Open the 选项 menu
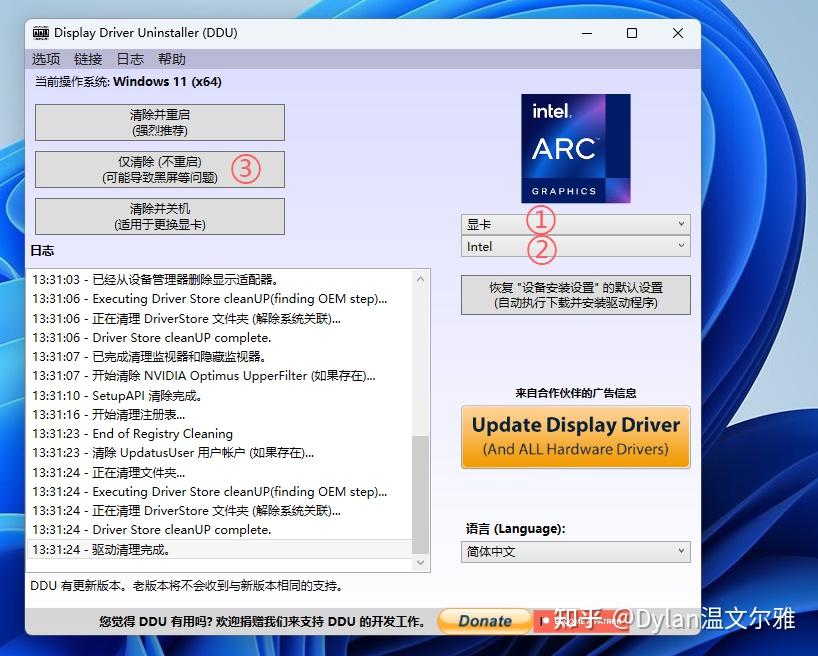This screenshot has width=818, height=656. point(45,59)
